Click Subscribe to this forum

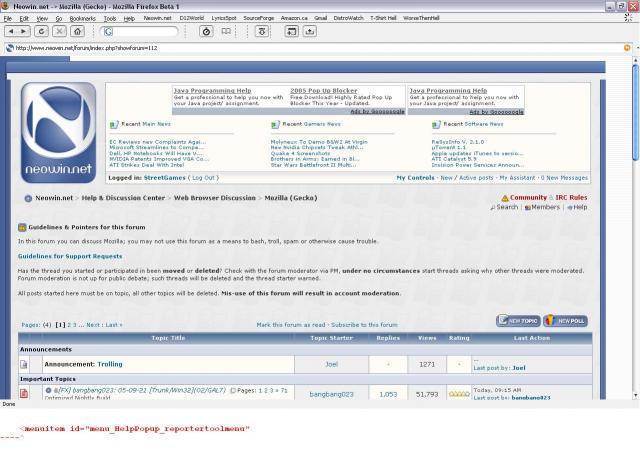364,325
